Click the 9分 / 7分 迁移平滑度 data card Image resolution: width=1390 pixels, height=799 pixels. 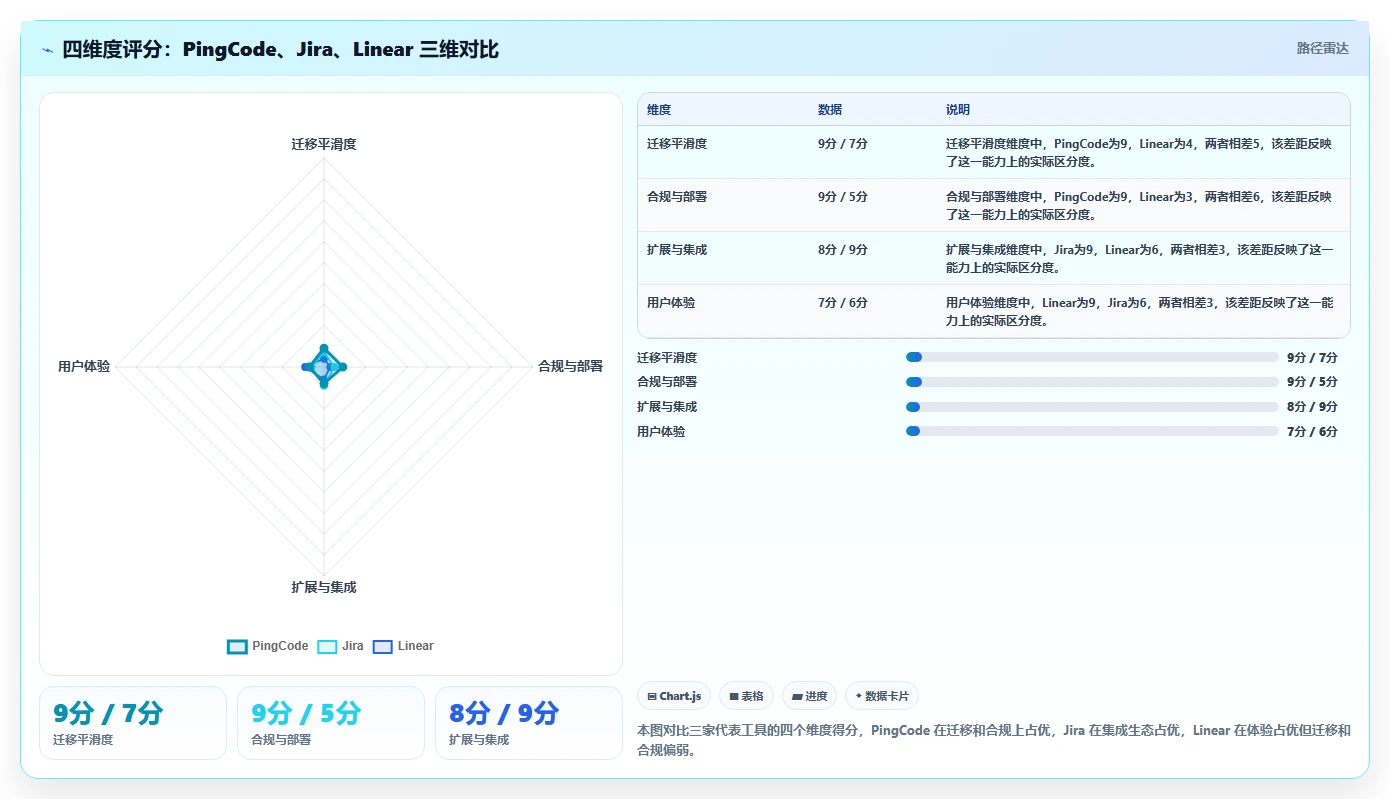133,723
